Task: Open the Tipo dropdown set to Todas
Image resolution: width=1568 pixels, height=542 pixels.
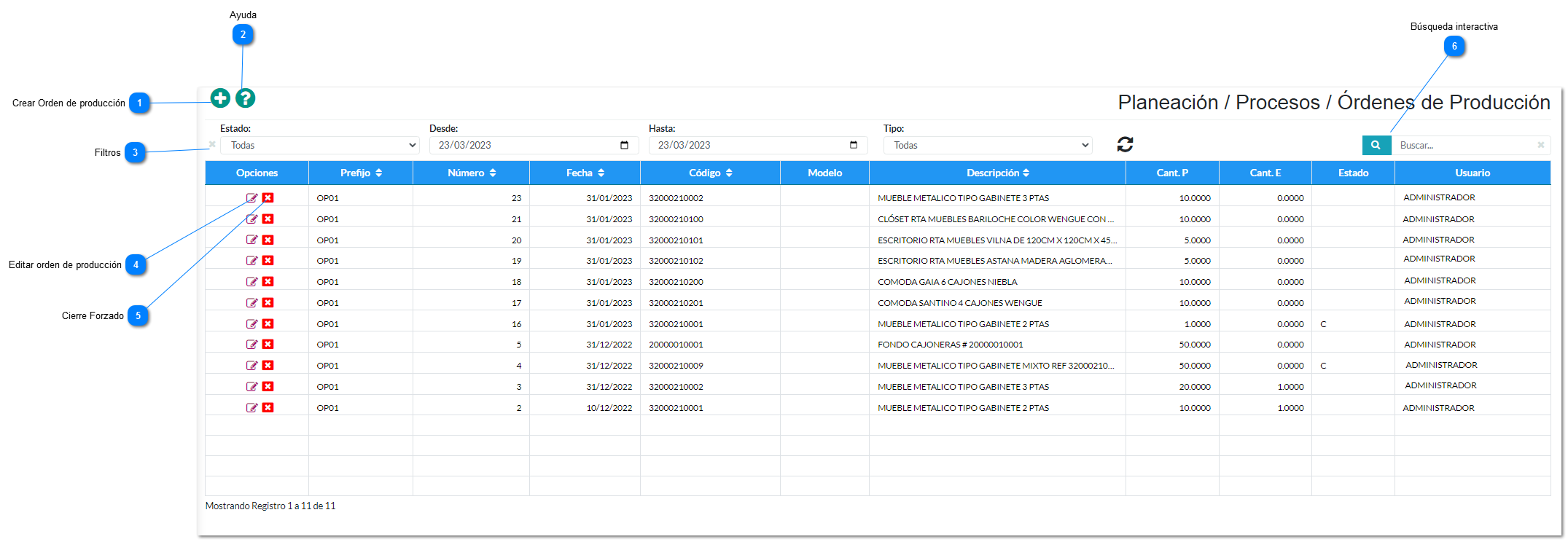Action: 988,145
